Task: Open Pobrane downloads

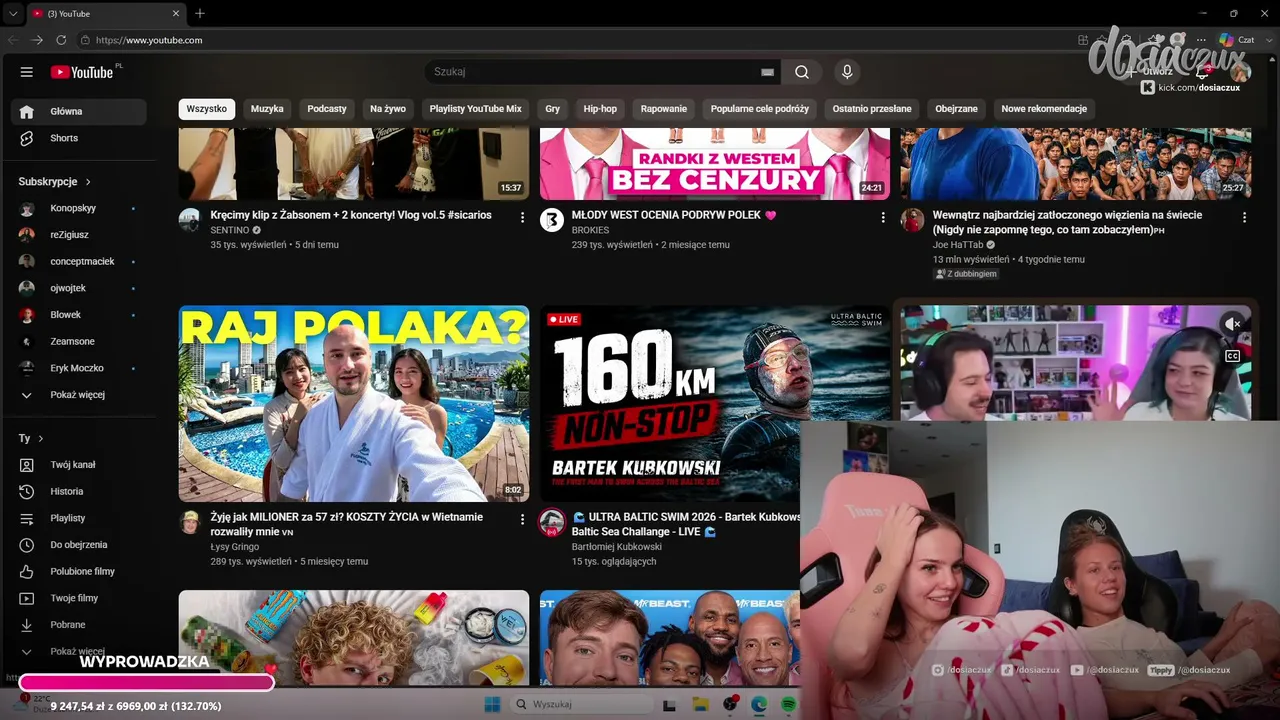Action: coord(78,625)
